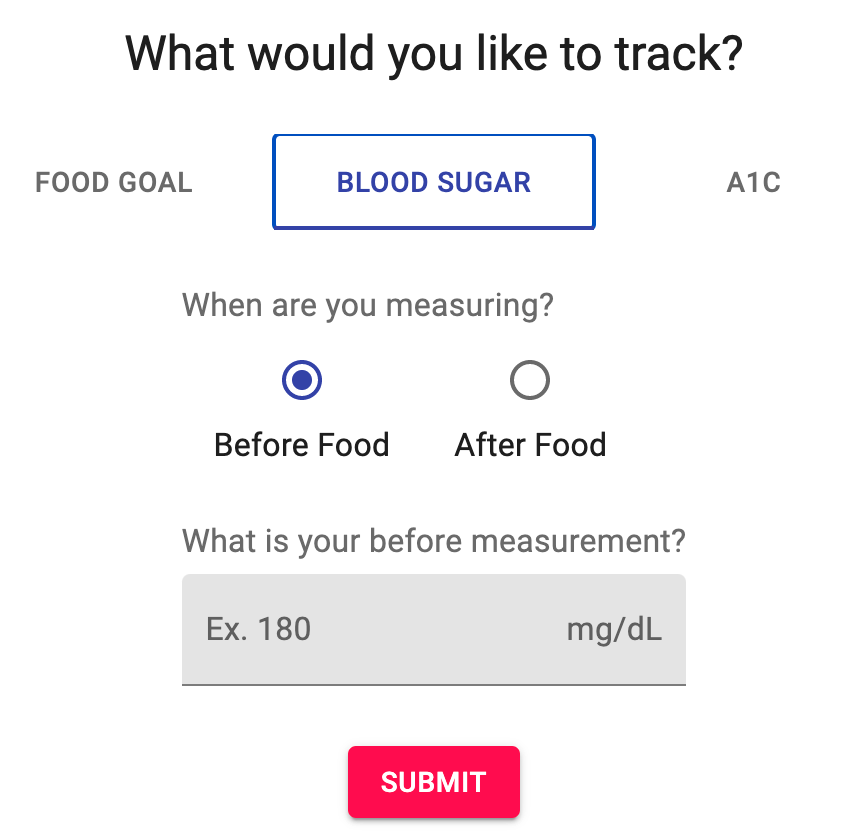Select the Before Food radio button
The image size is (860, 834).
(302, 380)
